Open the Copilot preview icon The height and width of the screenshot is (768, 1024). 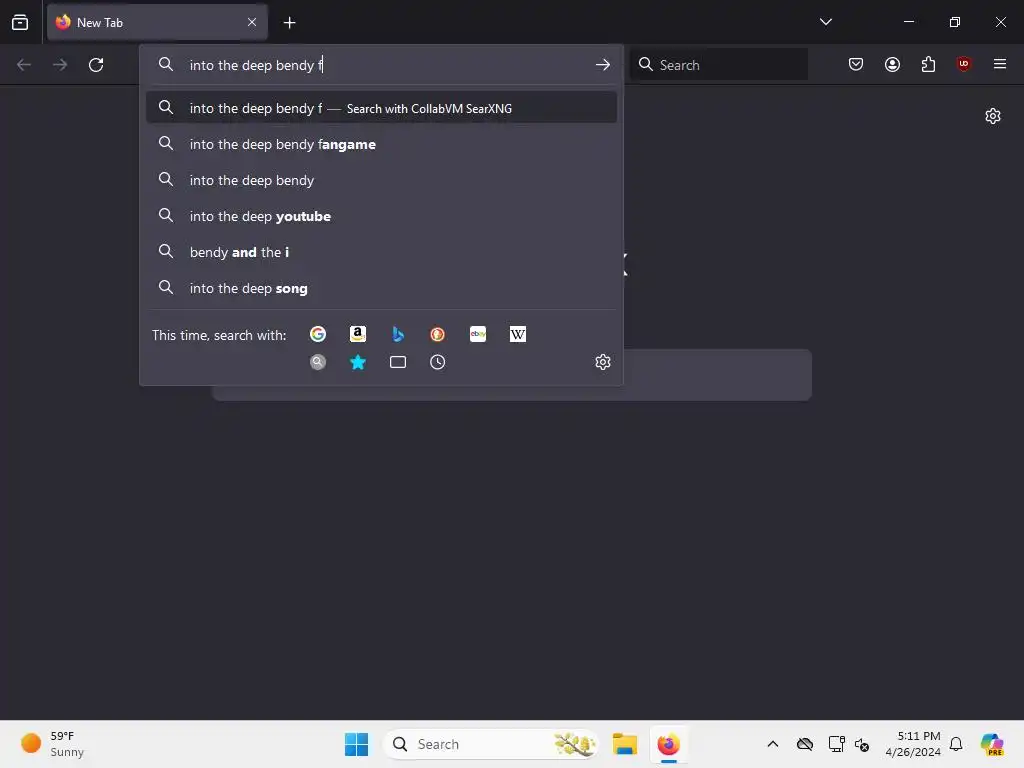pos(992,744)
